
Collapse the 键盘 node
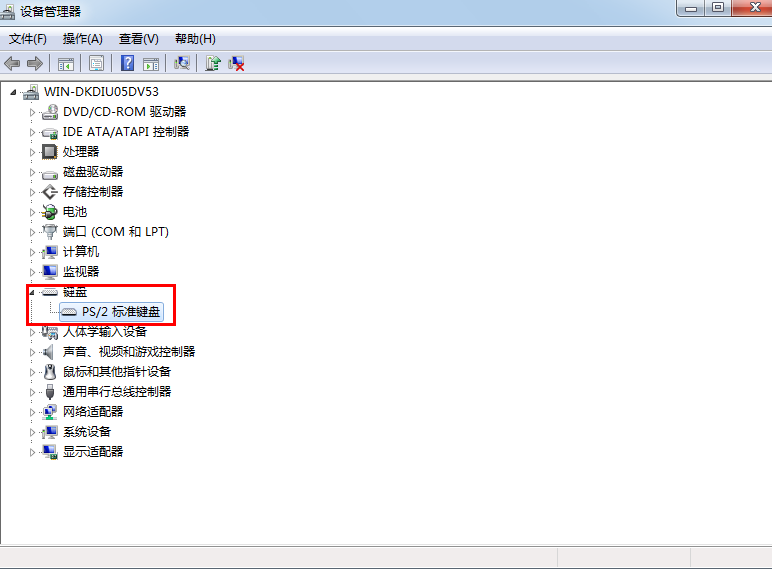point(32,292)
